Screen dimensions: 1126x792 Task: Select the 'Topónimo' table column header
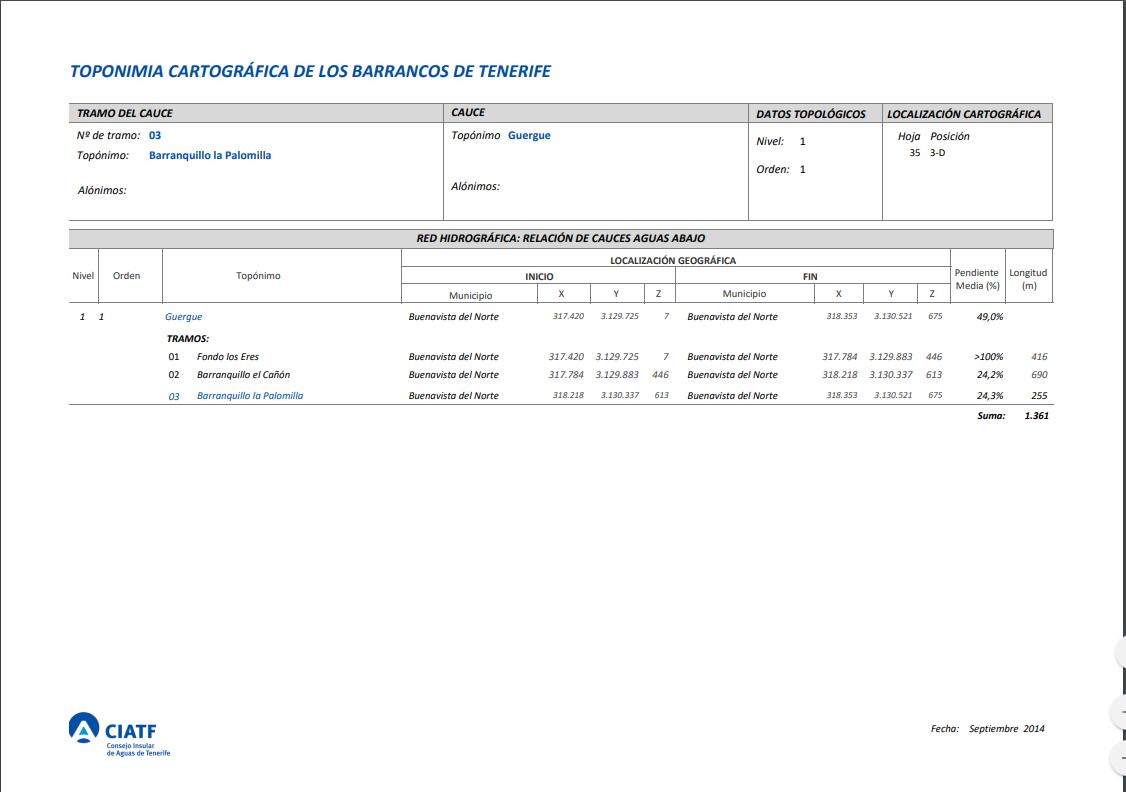[259, 276]
